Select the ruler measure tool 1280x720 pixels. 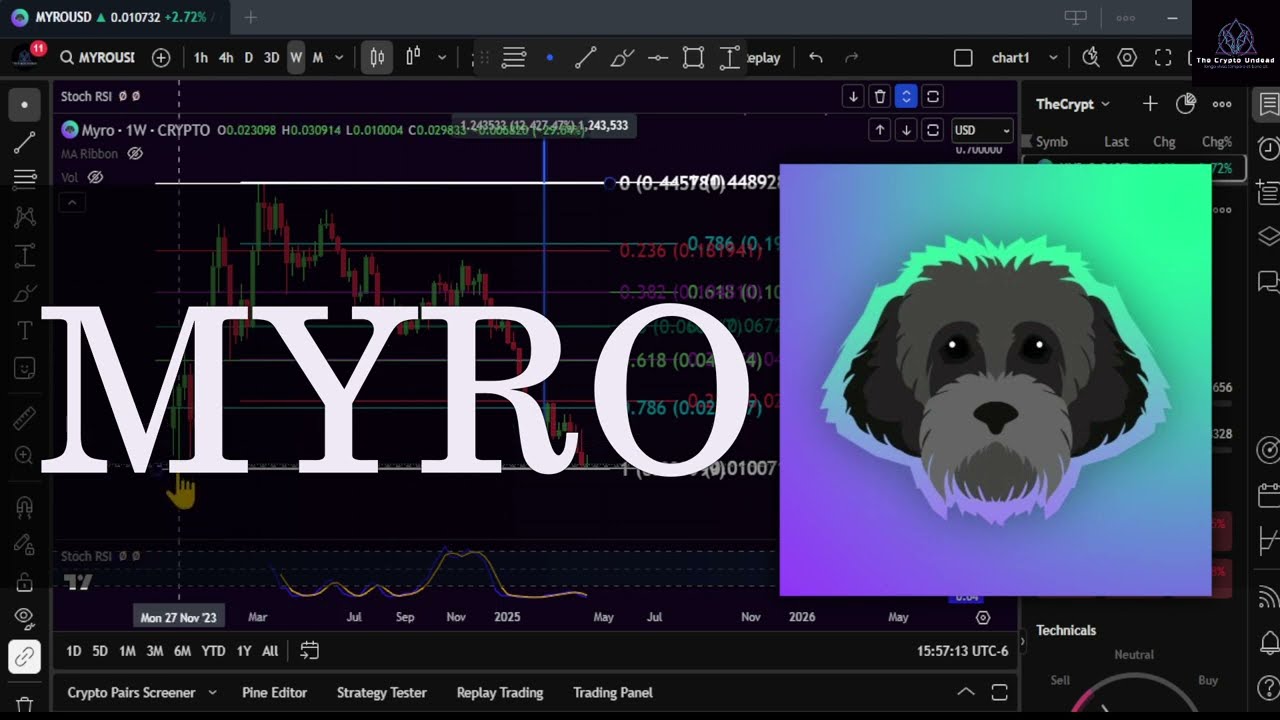coord(24,418)
